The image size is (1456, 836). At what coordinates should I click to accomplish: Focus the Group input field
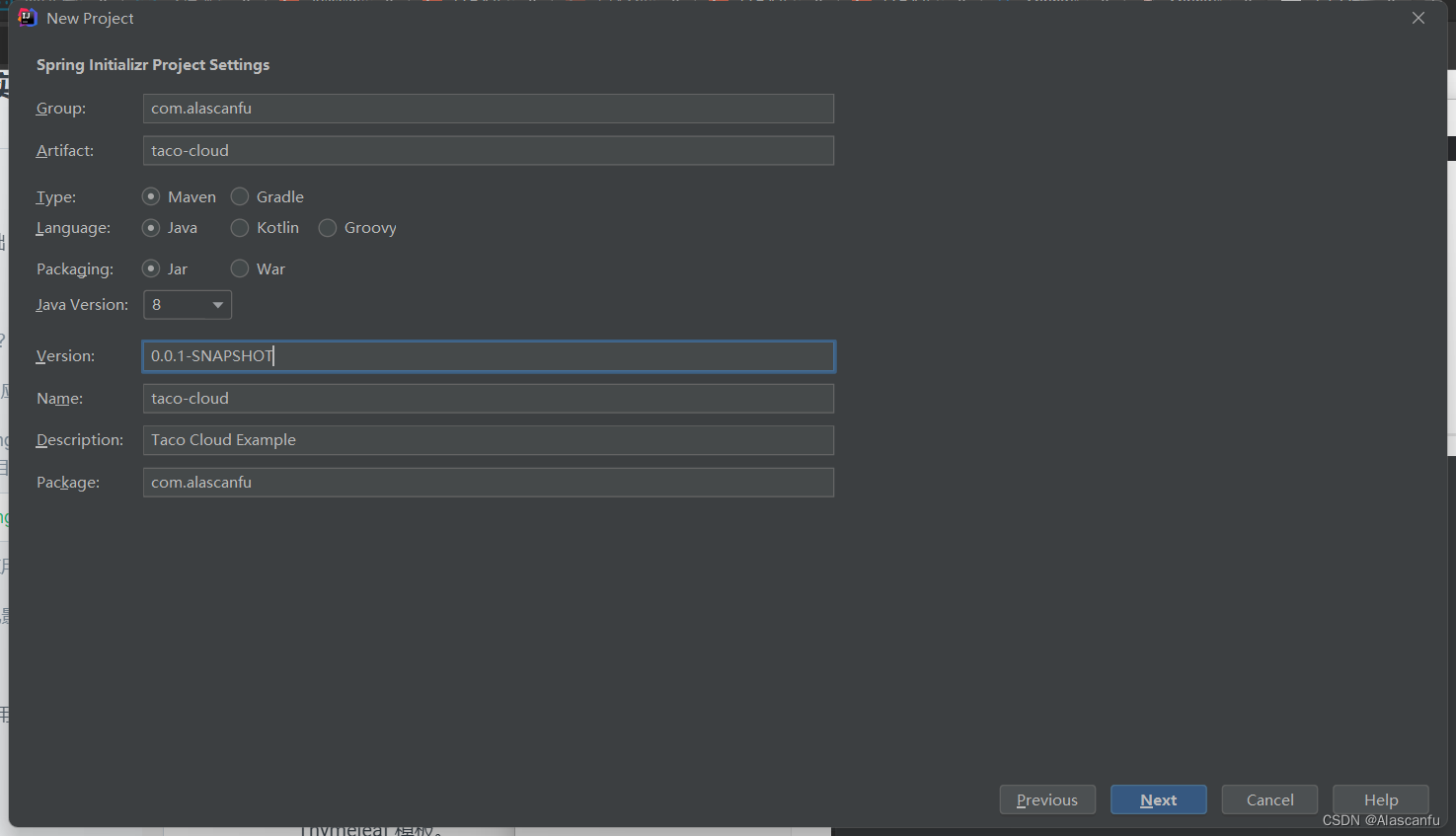click(x=489, y=109)
